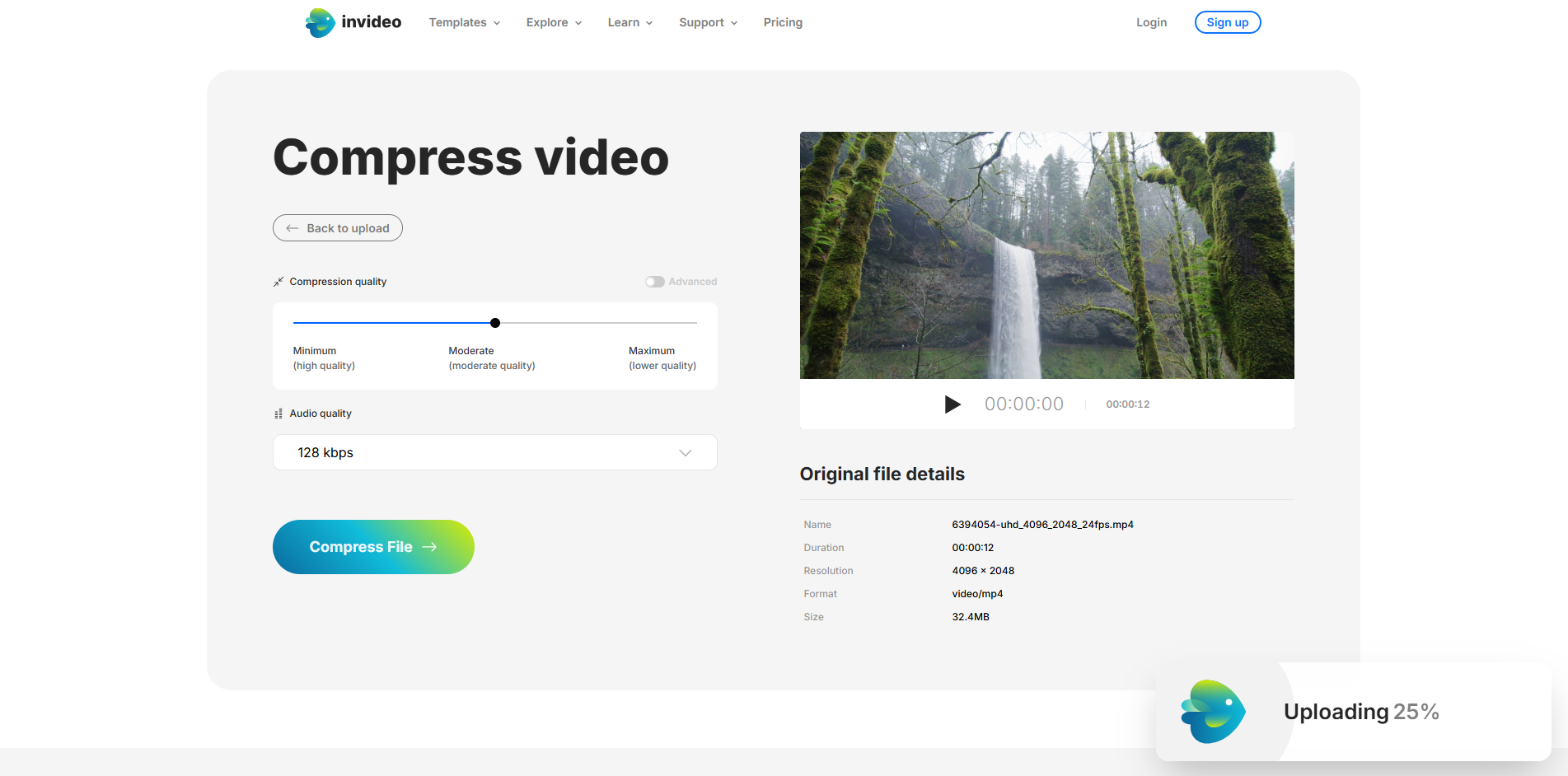Click the Sign up button
The image size is (1568, 776).
(x=1227, y=22)
